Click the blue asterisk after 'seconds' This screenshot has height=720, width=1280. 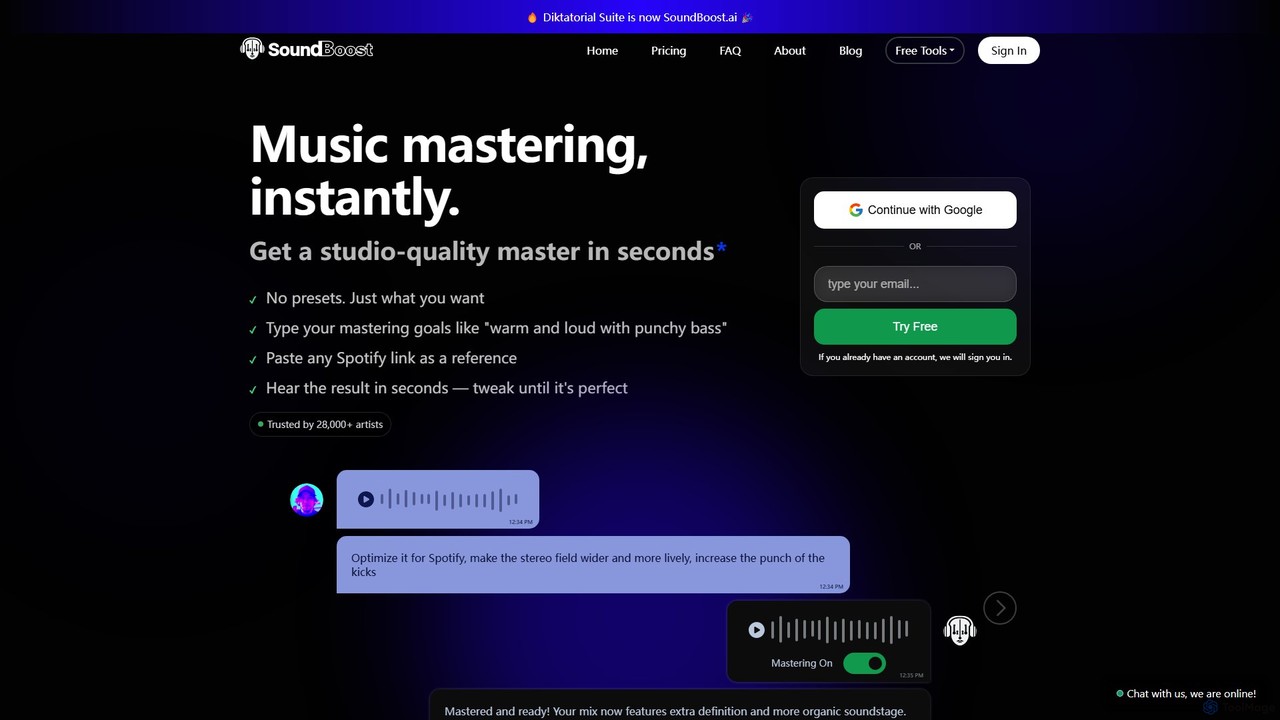721,248
